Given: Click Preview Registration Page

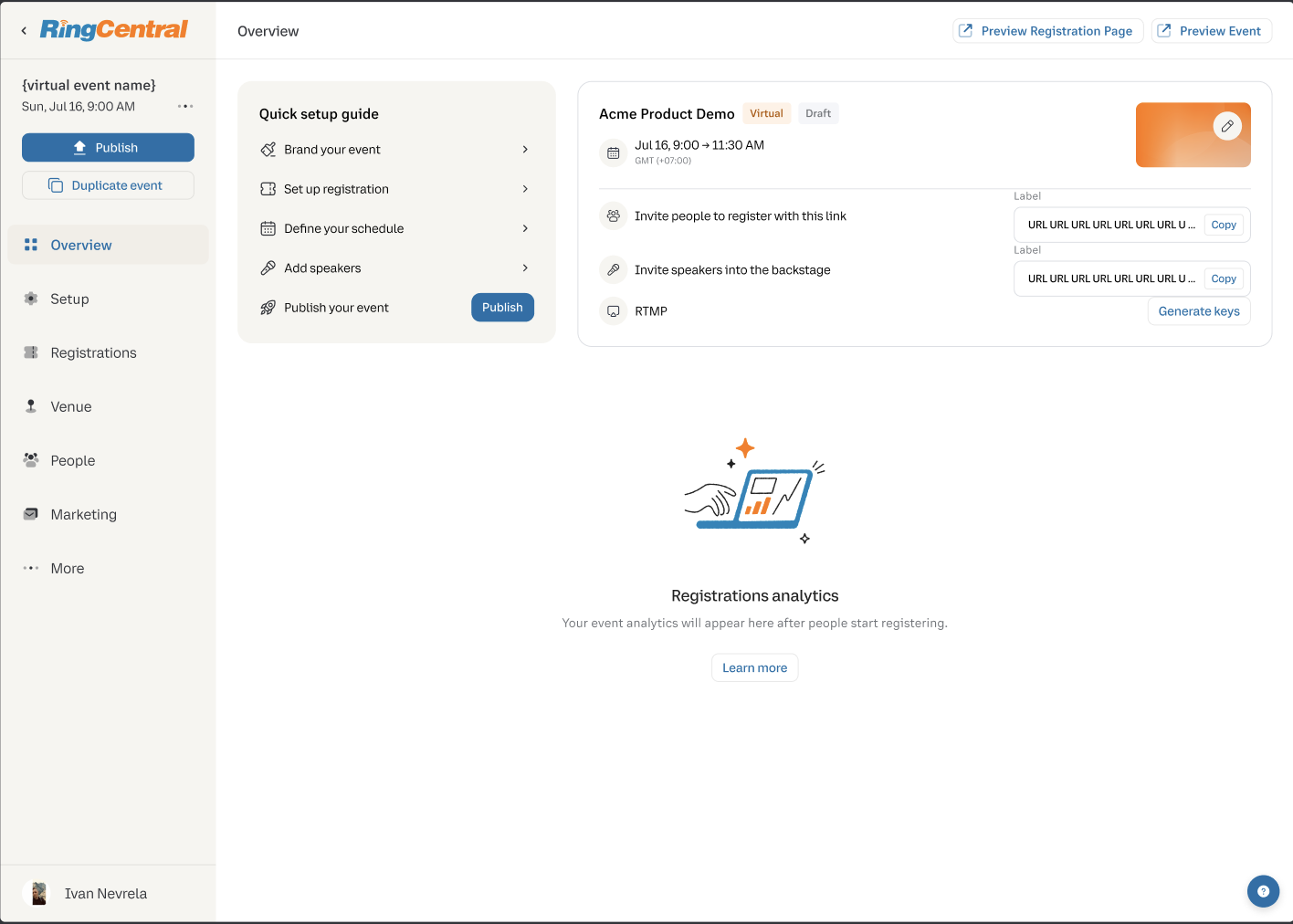Looking at the screenshot, I should point(1047,30).
